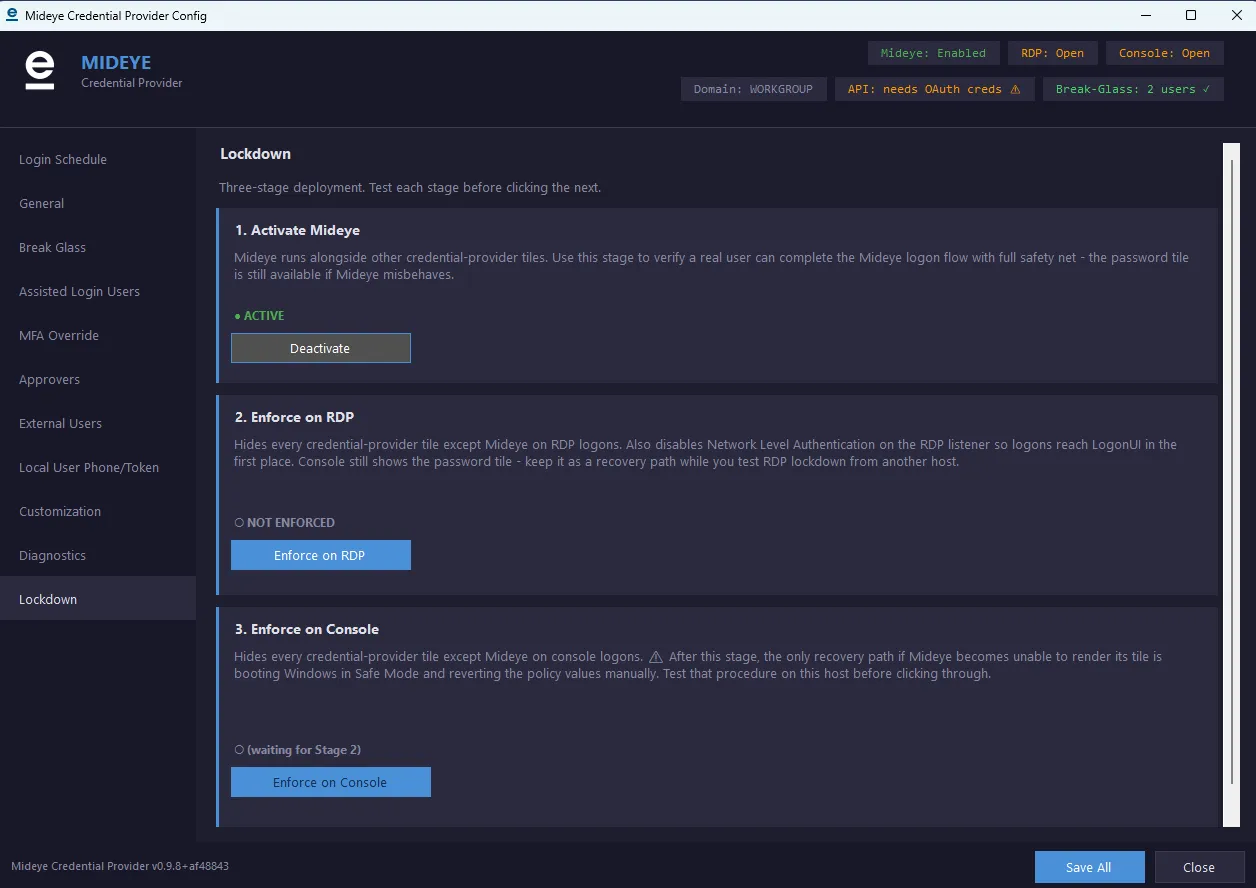Click the RDP: Open status badge

click(1052, 53)
